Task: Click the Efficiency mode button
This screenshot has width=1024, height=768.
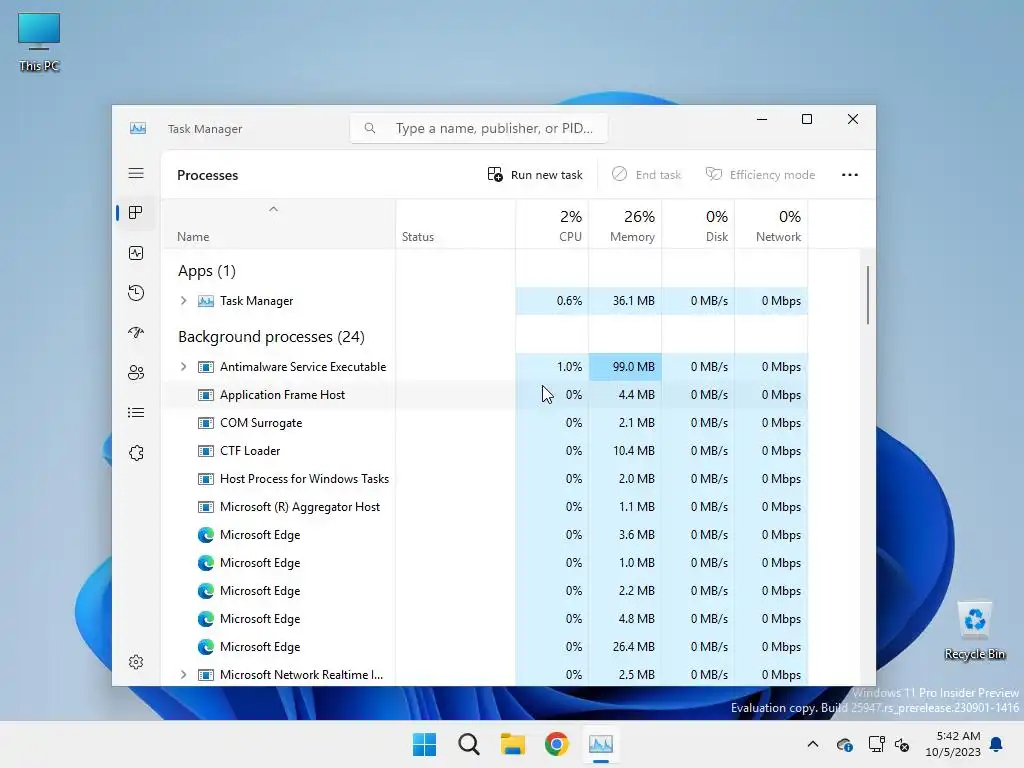Action: [760, 174]
